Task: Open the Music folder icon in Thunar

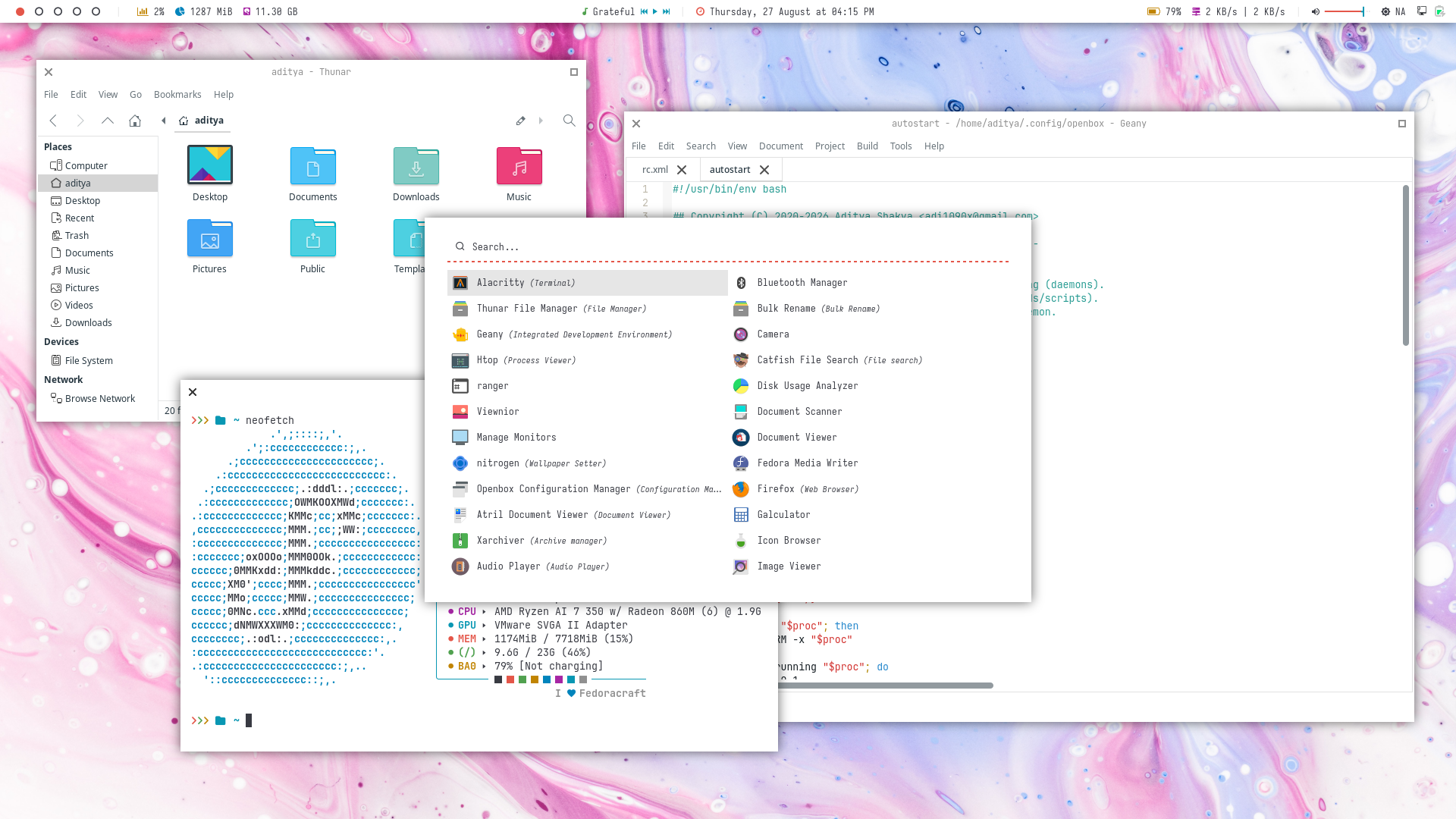Action: (x=519, y=165)
